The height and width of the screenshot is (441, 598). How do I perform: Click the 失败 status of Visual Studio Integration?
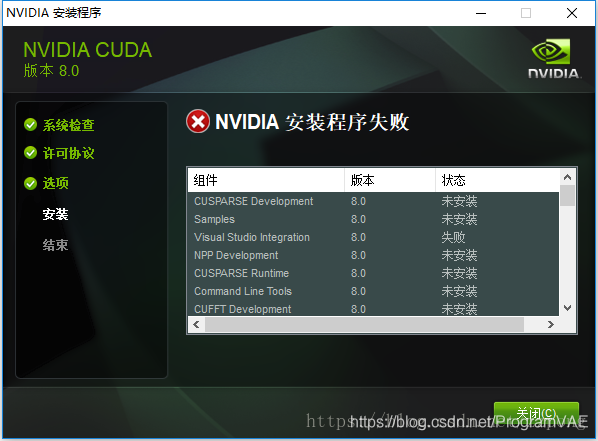pyautogui.click(x=453, y=237)
